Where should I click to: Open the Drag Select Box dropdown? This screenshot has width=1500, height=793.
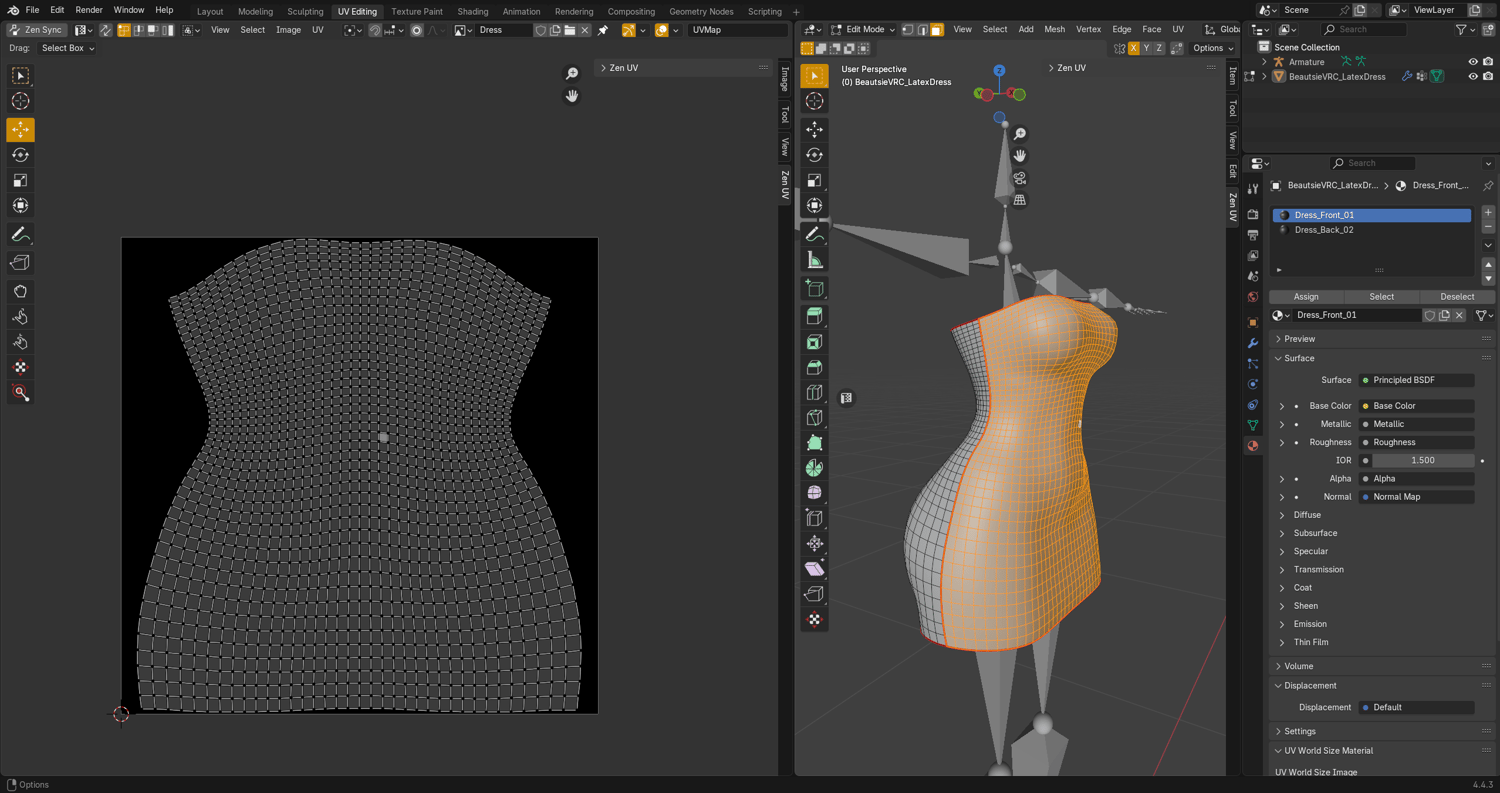[x=67, y=48]
